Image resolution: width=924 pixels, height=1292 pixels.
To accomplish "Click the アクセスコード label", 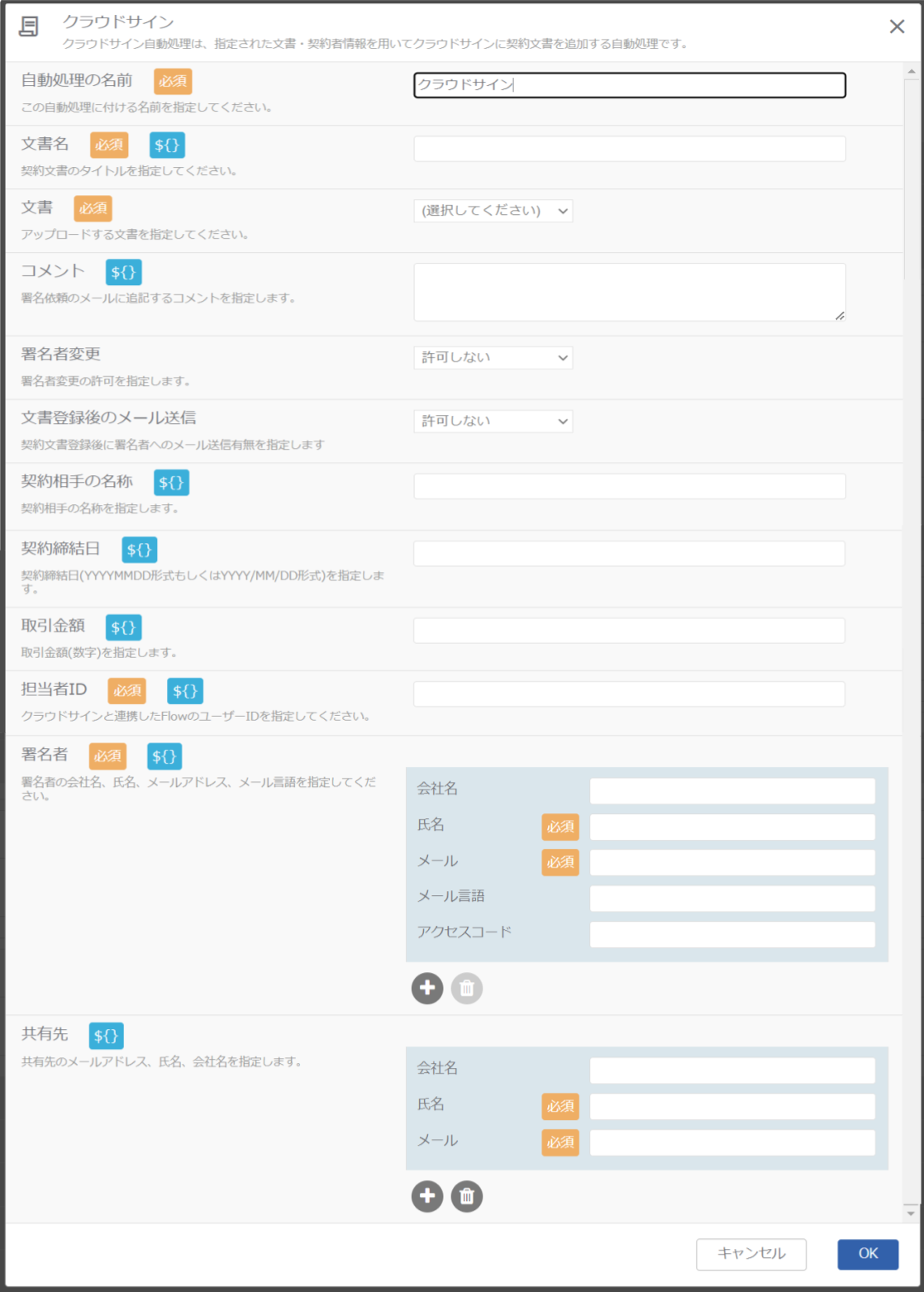I will click(x=464, y=932).
